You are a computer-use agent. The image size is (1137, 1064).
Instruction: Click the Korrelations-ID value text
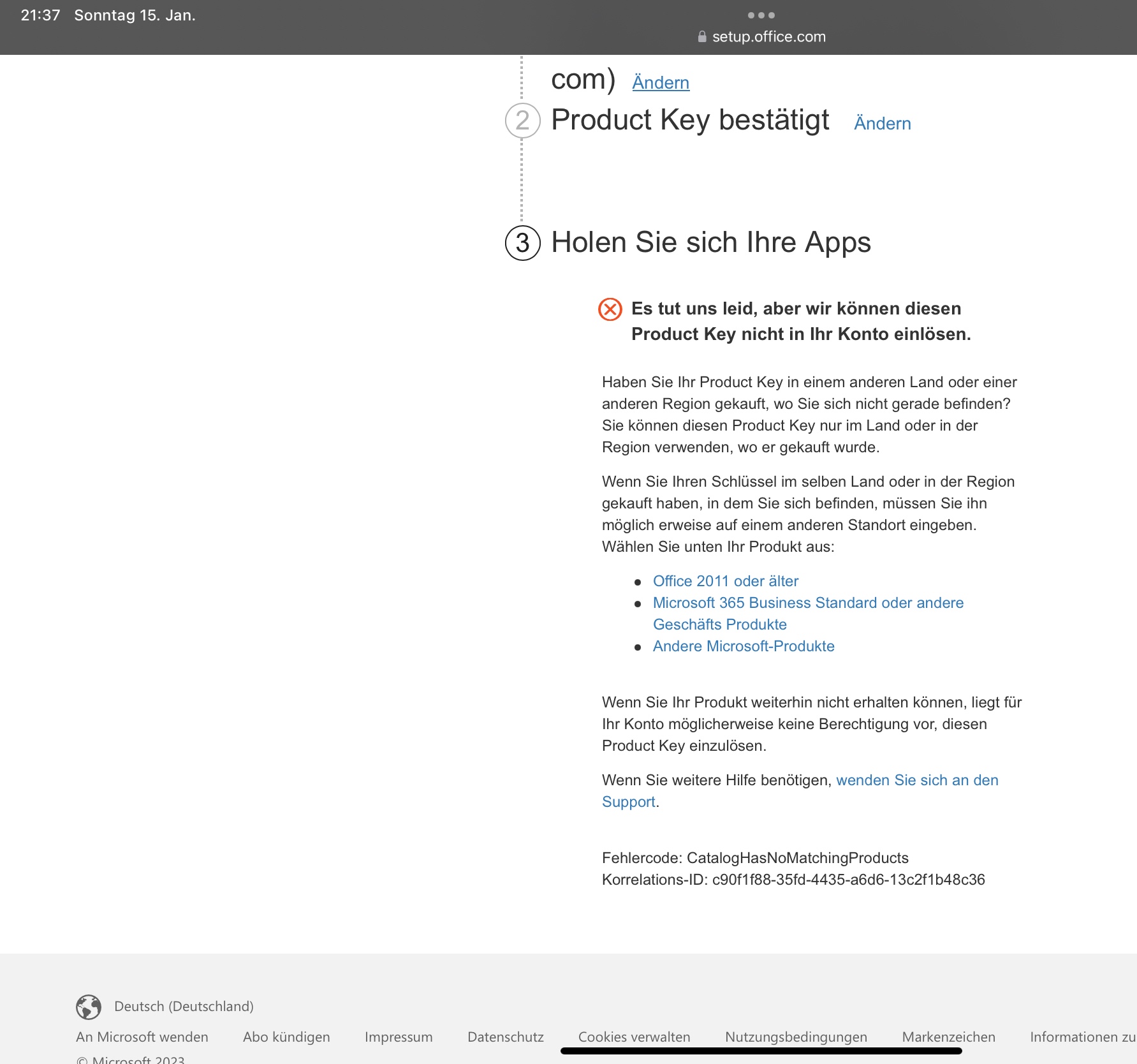849,880
